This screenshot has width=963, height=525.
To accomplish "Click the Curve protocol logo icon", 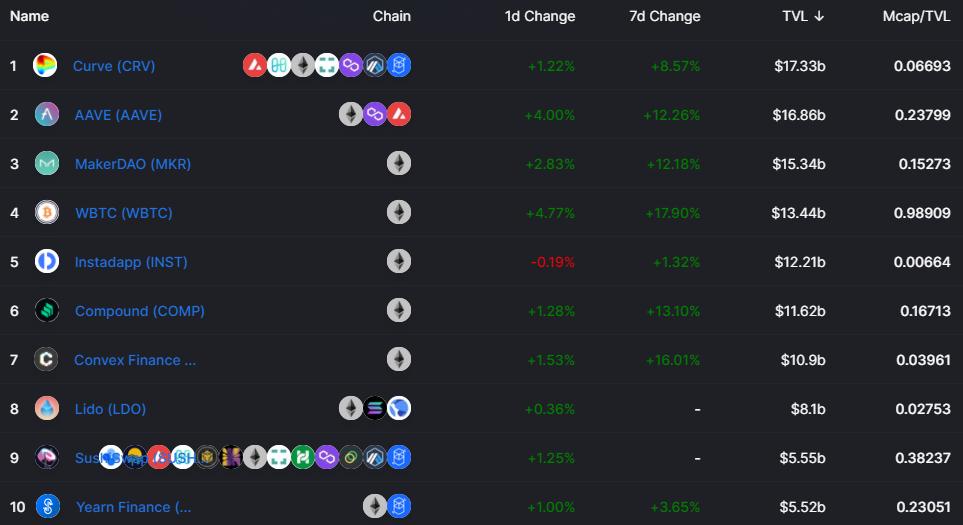I will pos(45,65).
